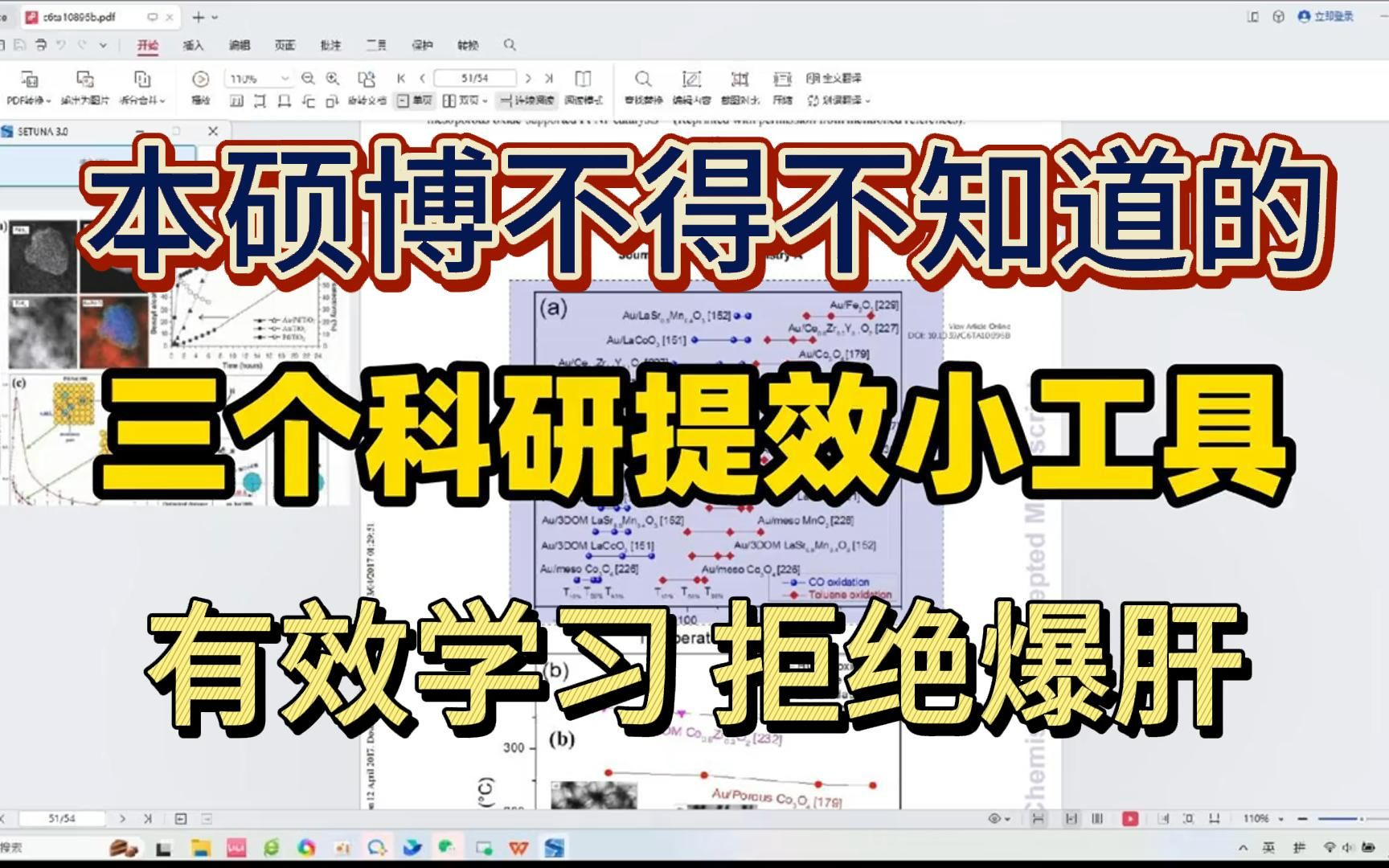Switch to 批注 ribbon tab
This screenshot has width=1389, height=868.
pos(331,45)
